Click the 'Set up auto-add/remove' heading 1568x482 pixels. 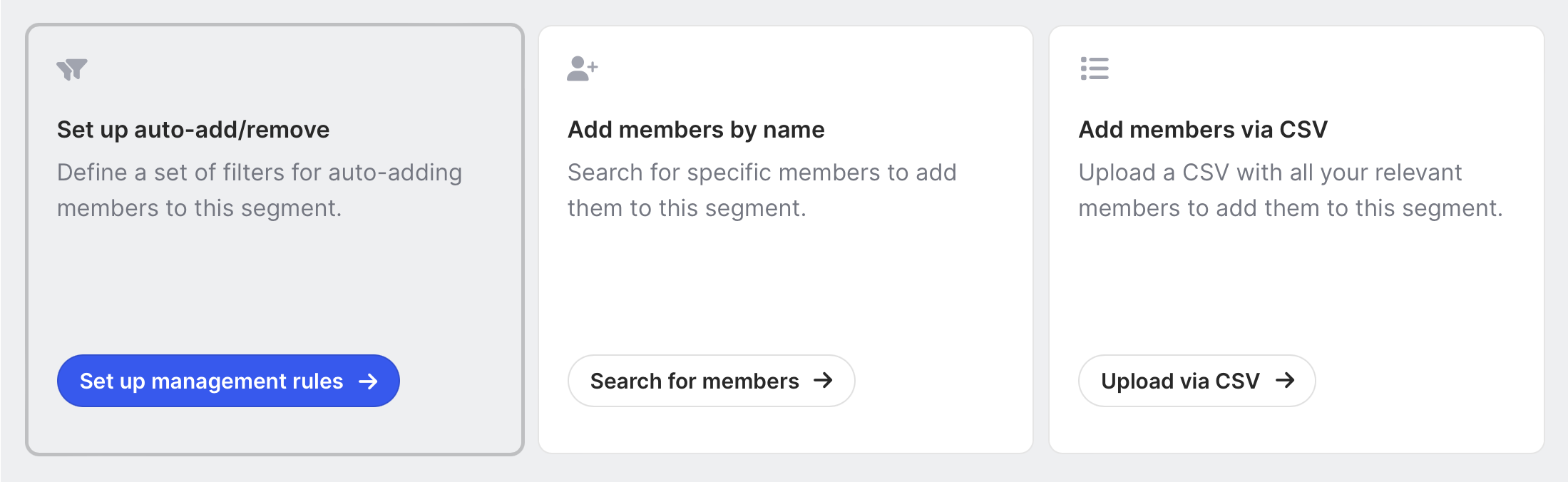(x=193, y=130)
